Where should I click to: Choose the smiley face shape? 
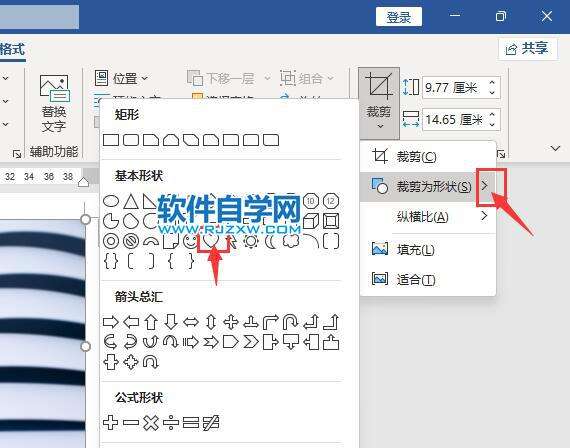tap(190, 241)
